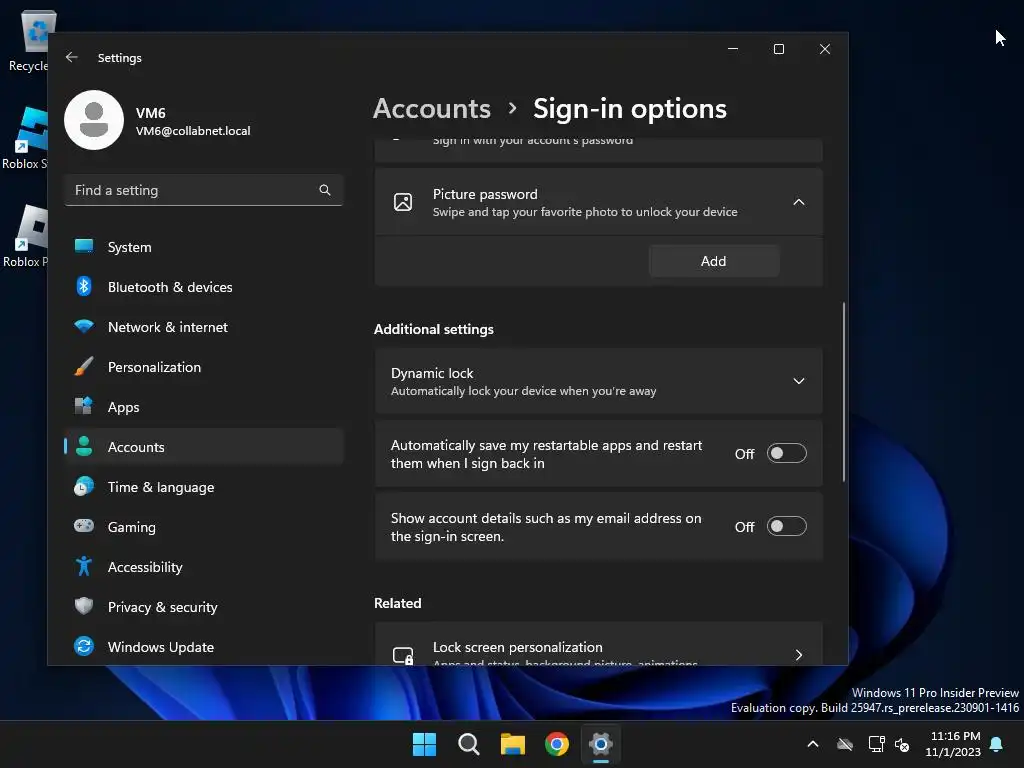
Task: Click the VM6 account name
Action: 150,112
